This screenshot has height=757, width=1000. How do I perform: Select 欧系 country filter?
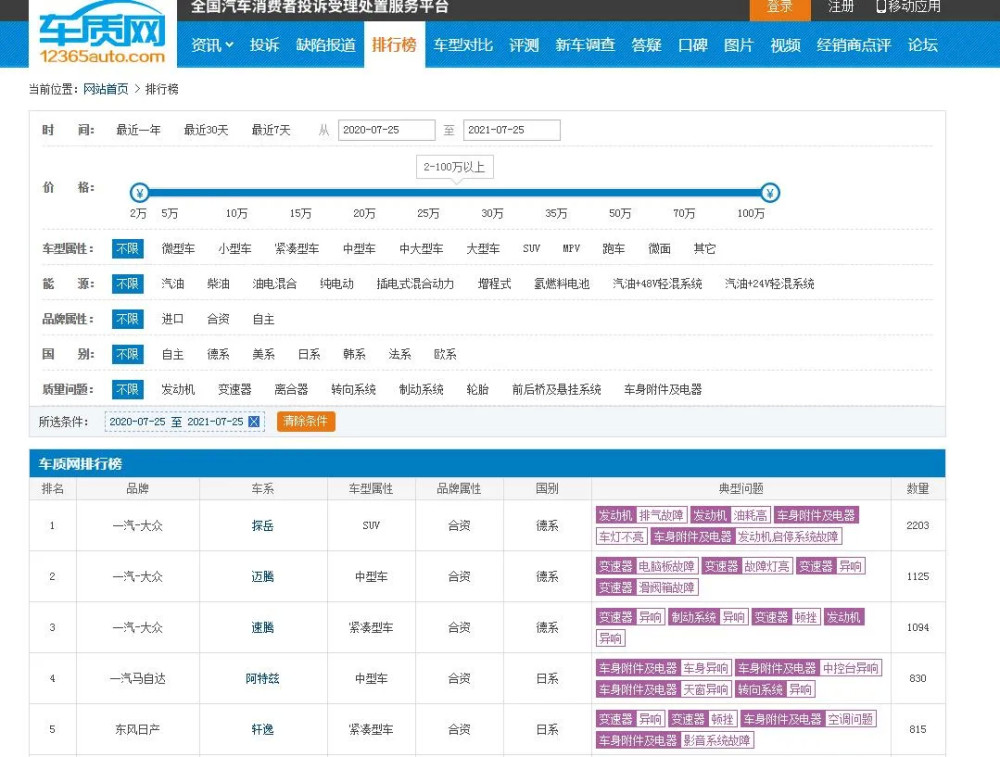tap(445, 354)
